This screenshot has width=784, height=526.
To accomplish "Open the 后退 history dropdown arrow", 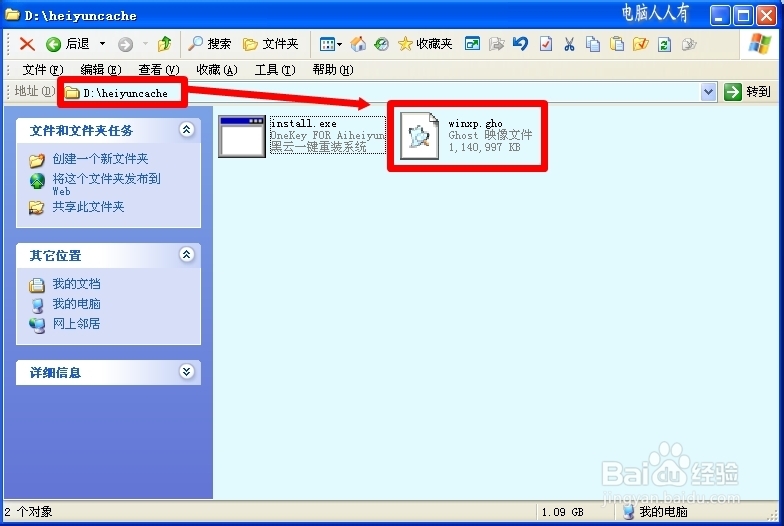I will pos(102,44).
